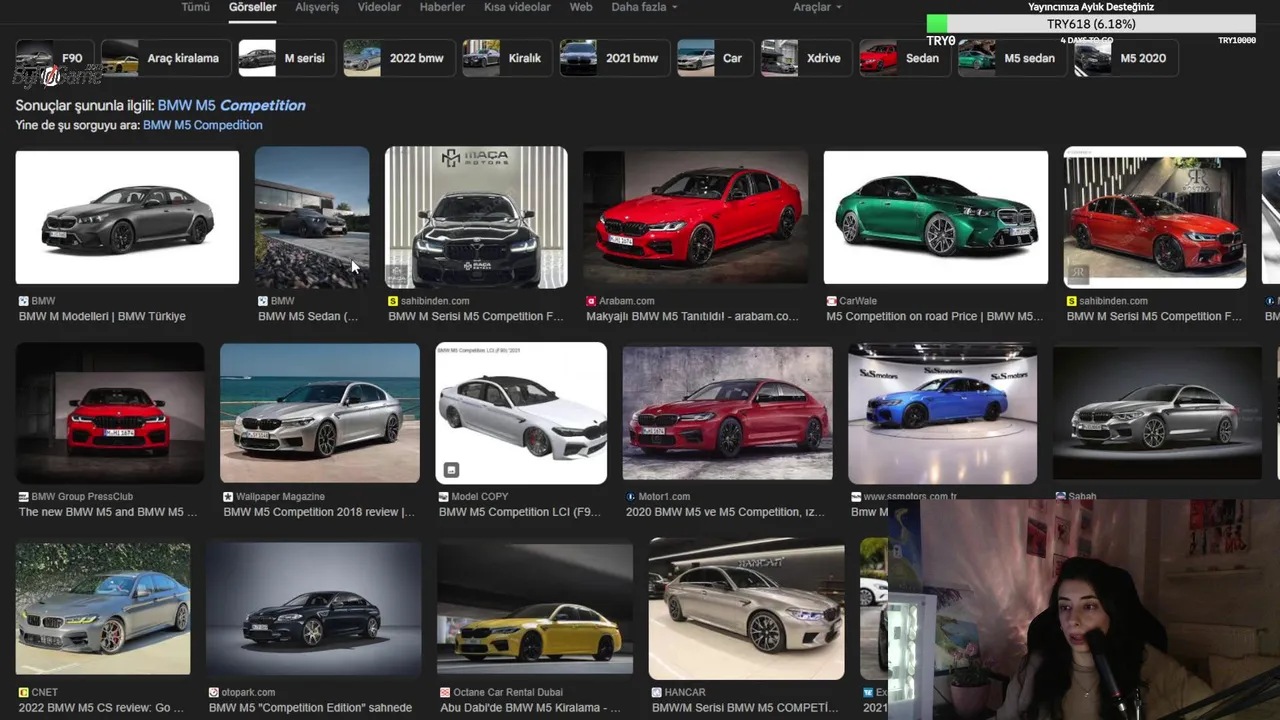Click the Motor1.com source favicon
Viewport: 1280px width, 720px height.
coord(630,497)
